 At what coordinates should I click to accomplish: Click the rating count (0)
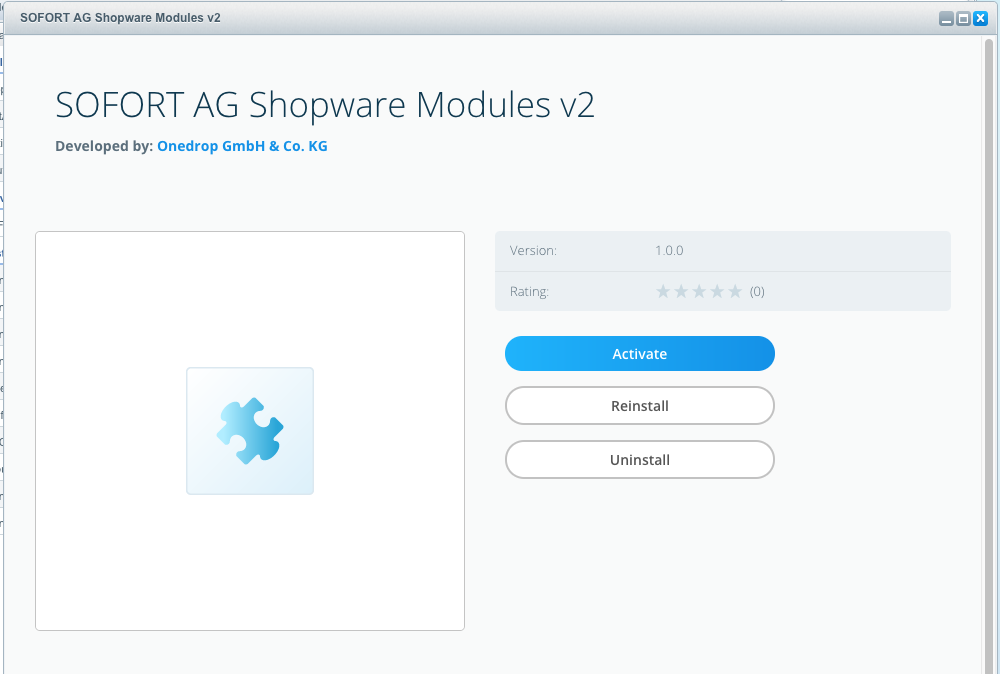tap(757, 292)
